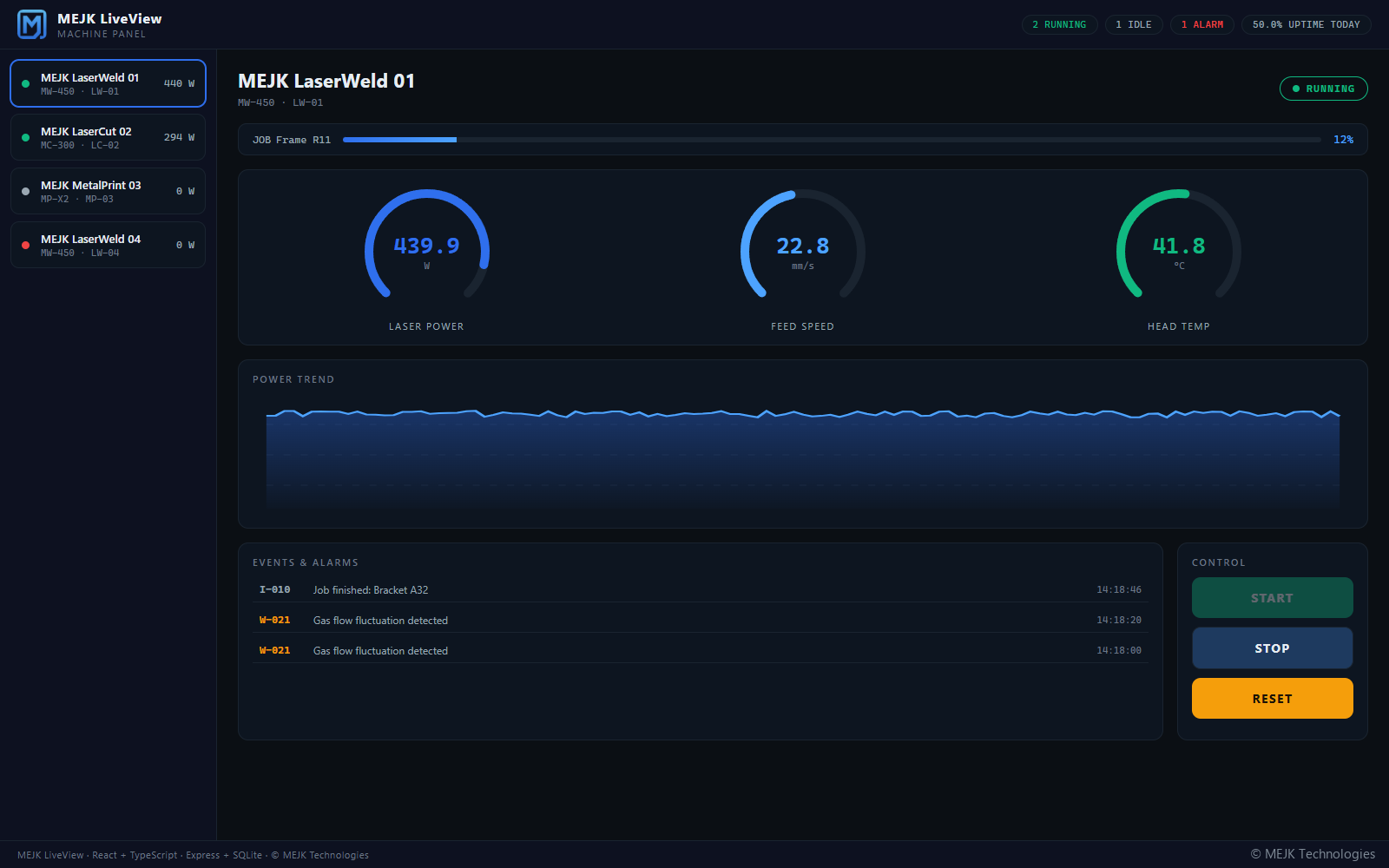Viewport: 1389px width, 868px height.
Task: Click the EVENTS & ALARMS panel title
Action: [306, 562]
